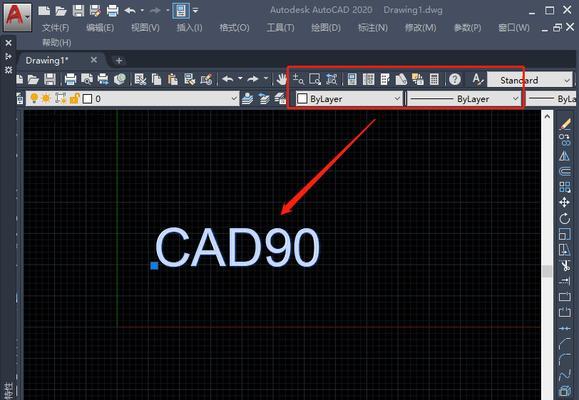
Task: Open Layer Properties Manager icon
Action: pyautogui.click(x=20, y=98)
